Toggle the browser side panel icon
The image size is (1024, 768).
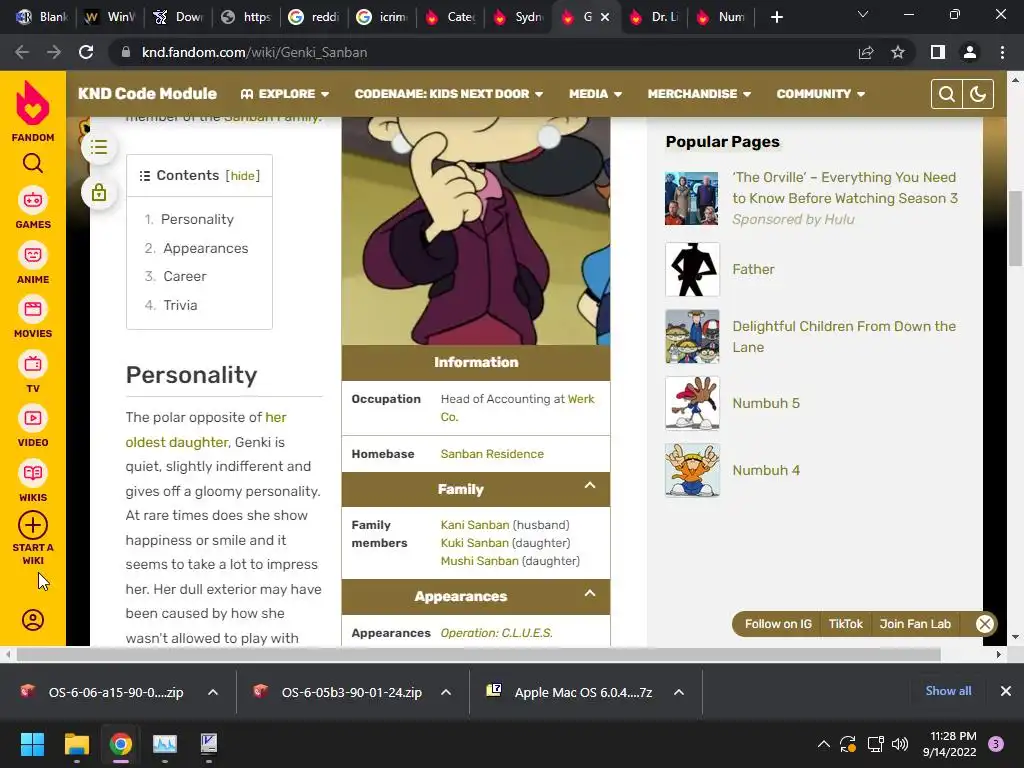point(938,52)
